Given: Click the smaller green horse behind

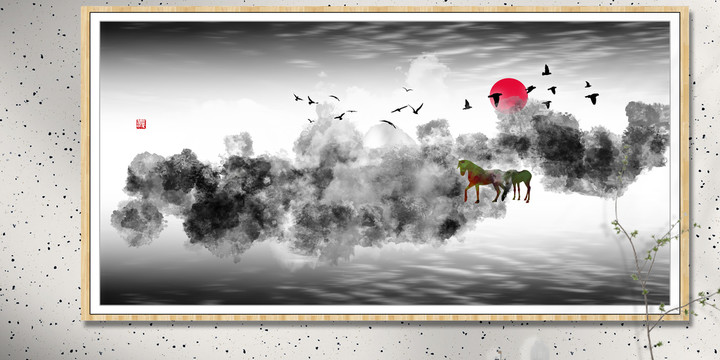Looking at the screenshot, I should [519, 184].
